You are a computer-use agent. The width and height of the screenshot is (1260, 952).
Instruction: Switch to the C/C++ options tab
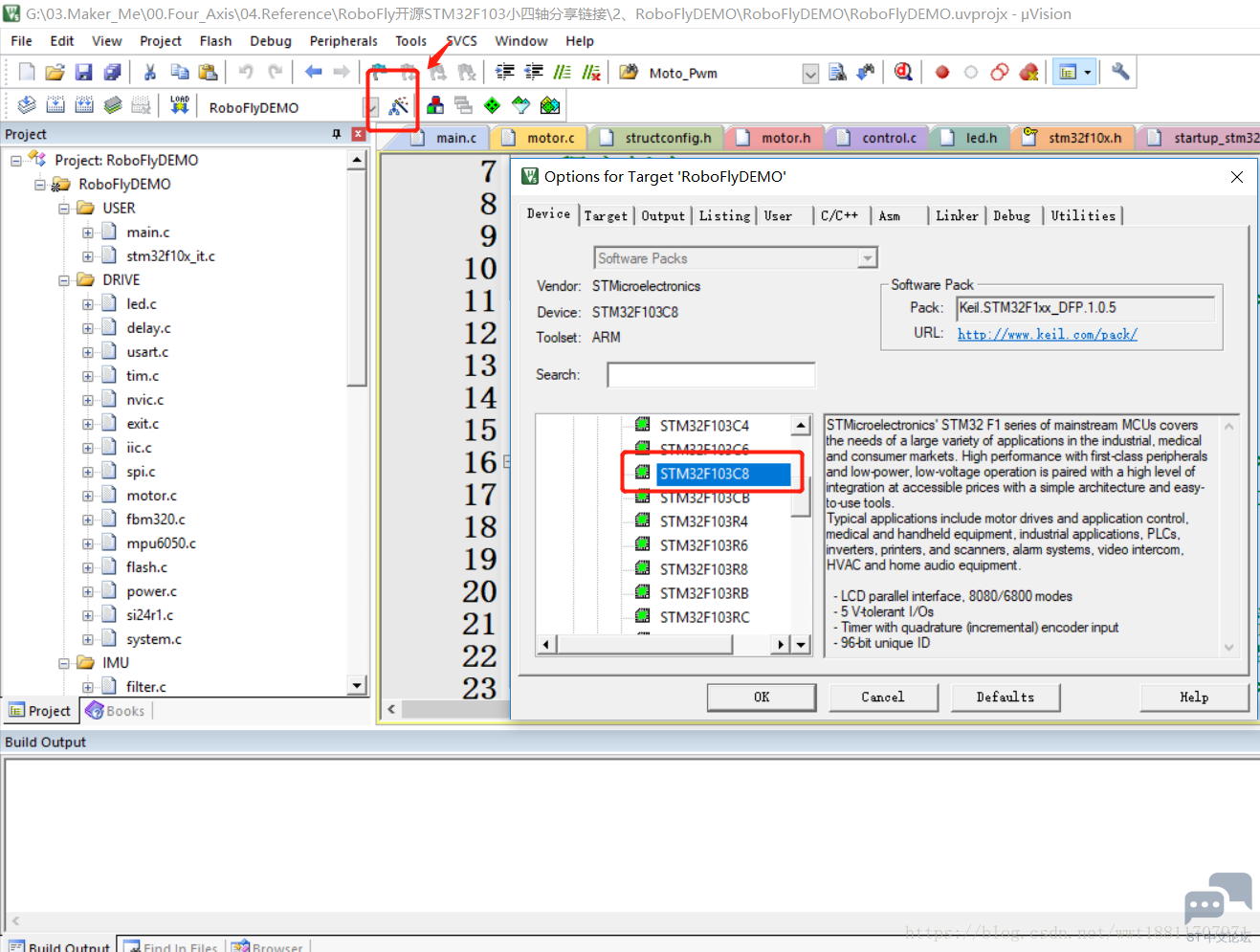[839, 216]
